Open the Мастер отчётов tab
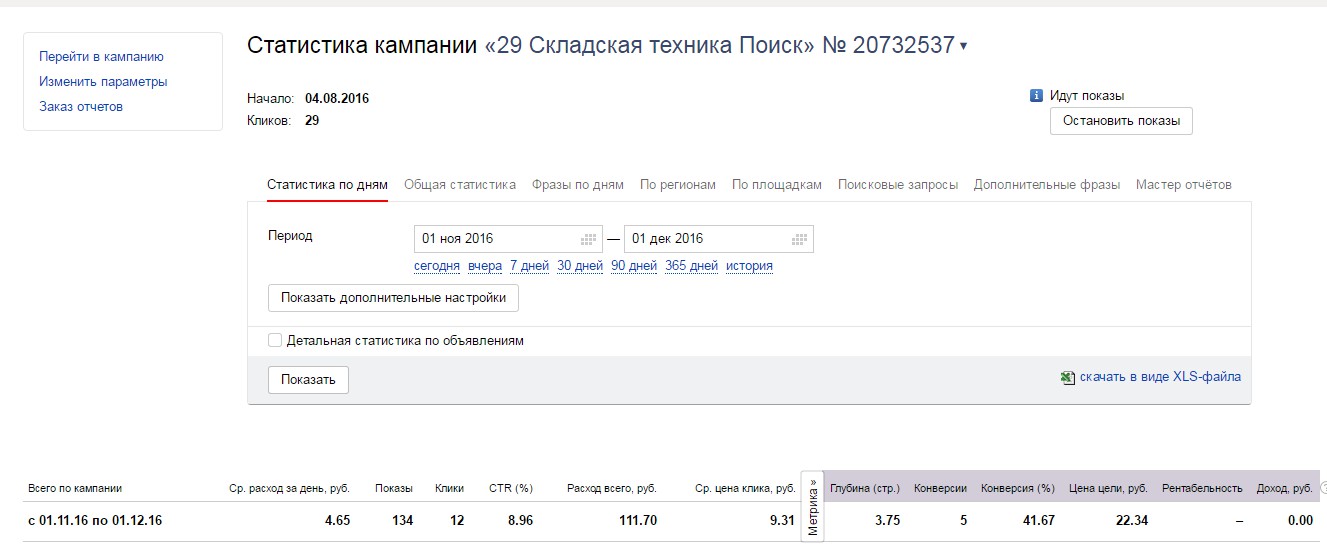This screenshot has width=1327, height=545. (1184, 185)
